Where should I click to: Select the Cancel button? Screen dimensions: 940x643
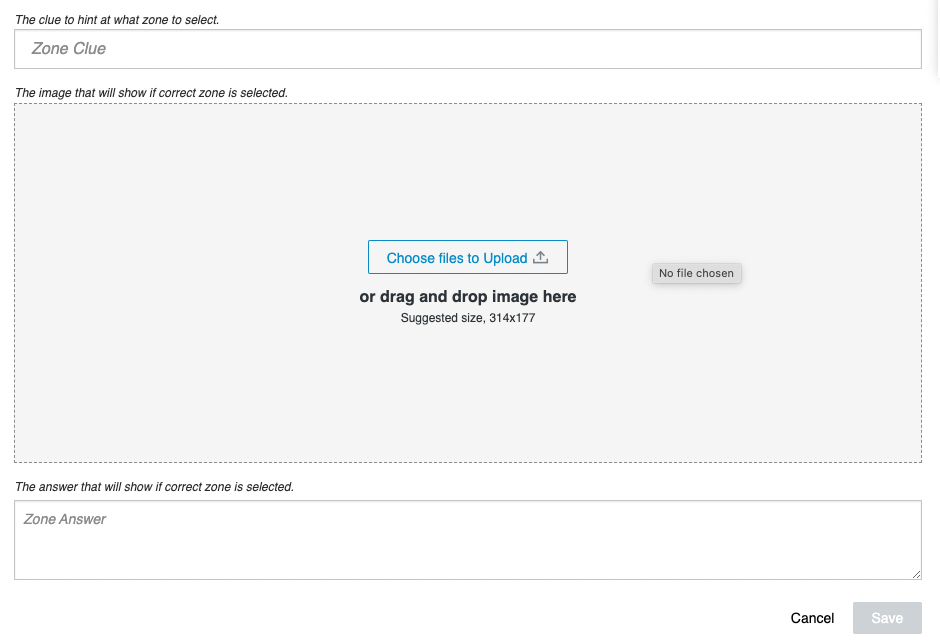813,618
